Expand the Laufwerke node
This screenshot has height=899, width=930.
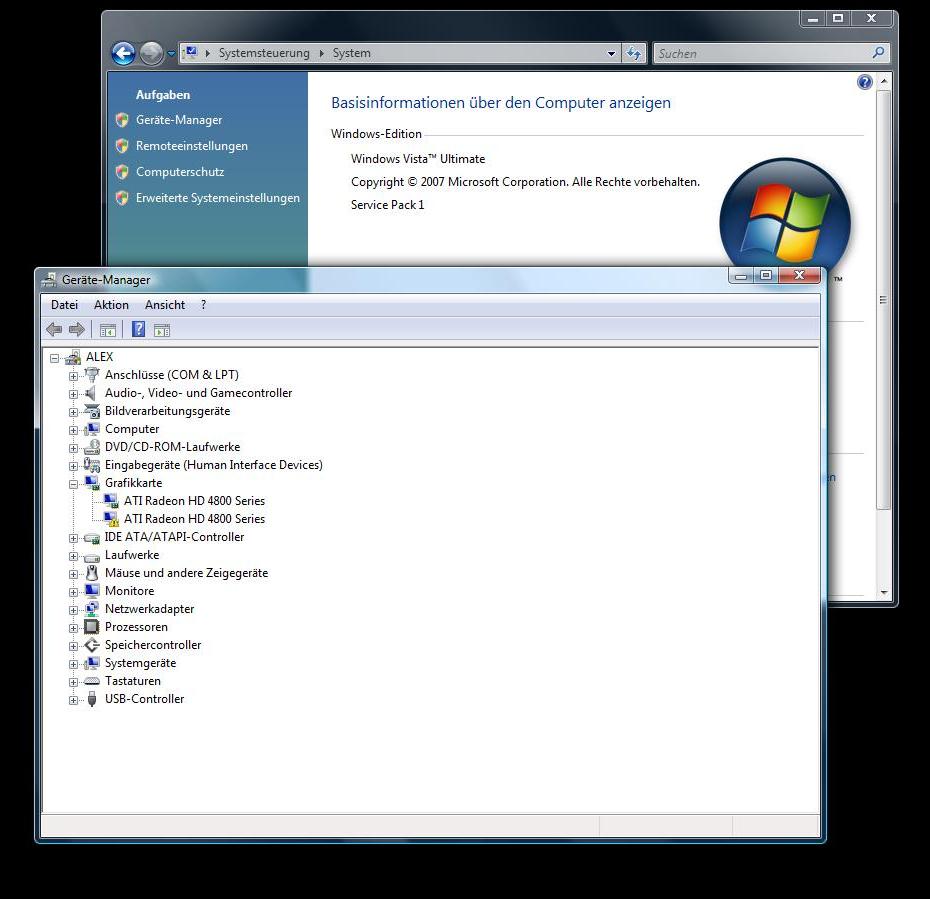point(74,556)
